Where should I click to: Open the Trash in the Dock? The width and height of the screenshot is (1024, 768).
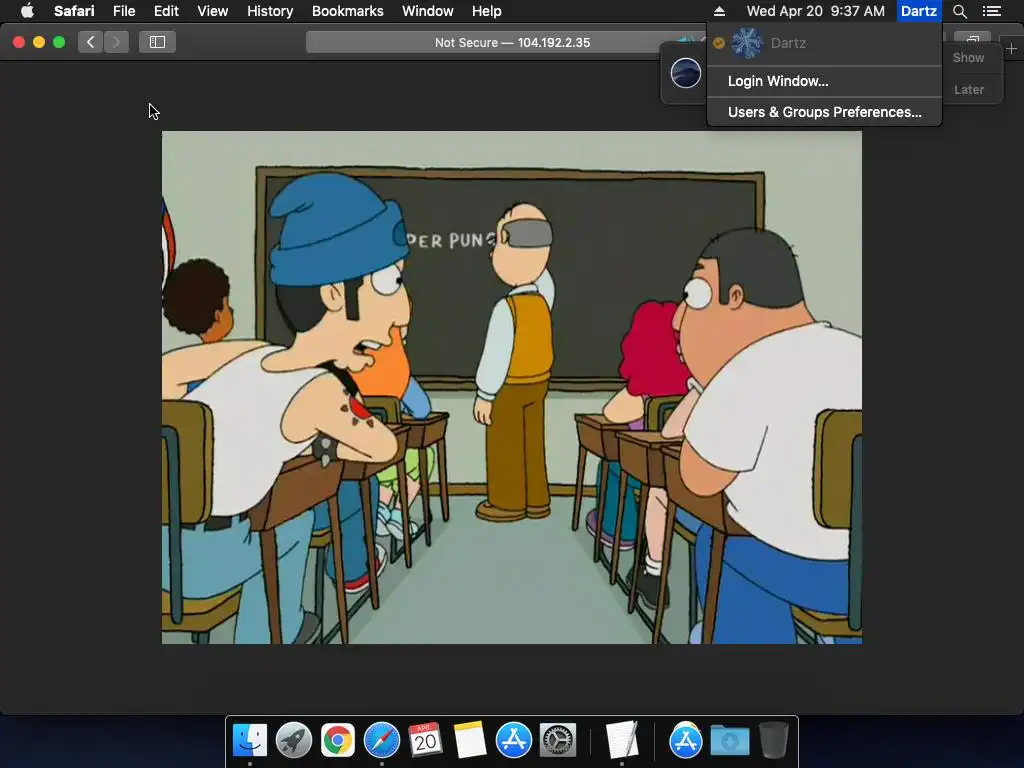pos(773,740)
